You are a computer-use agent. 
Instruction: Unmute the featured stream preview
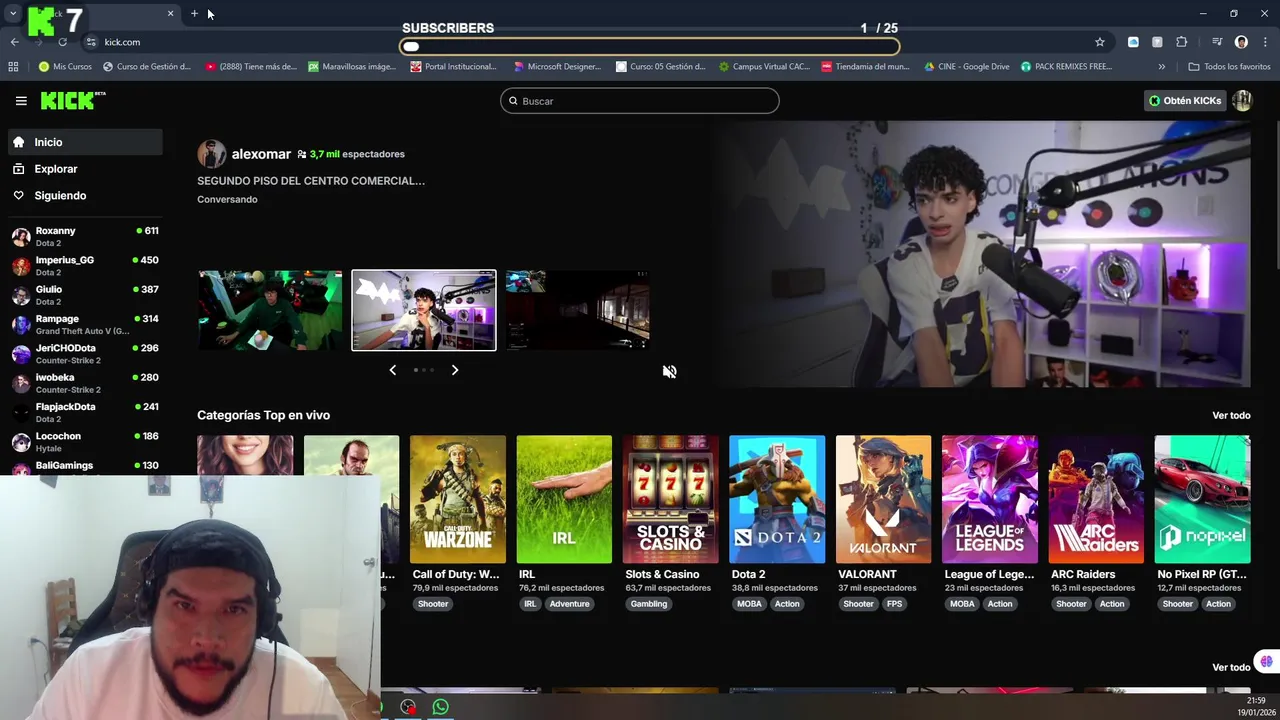(x=669, y=372)
